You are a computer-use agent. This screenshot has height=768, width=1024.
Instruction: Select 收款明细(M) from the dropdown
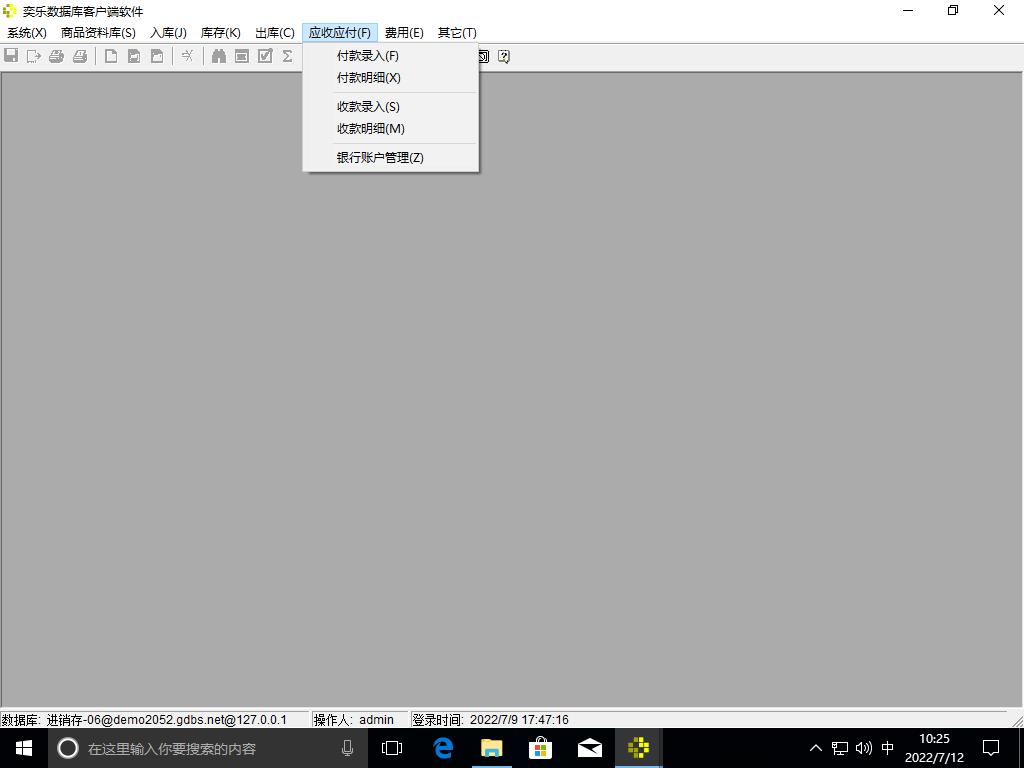[x=371, y=129]
